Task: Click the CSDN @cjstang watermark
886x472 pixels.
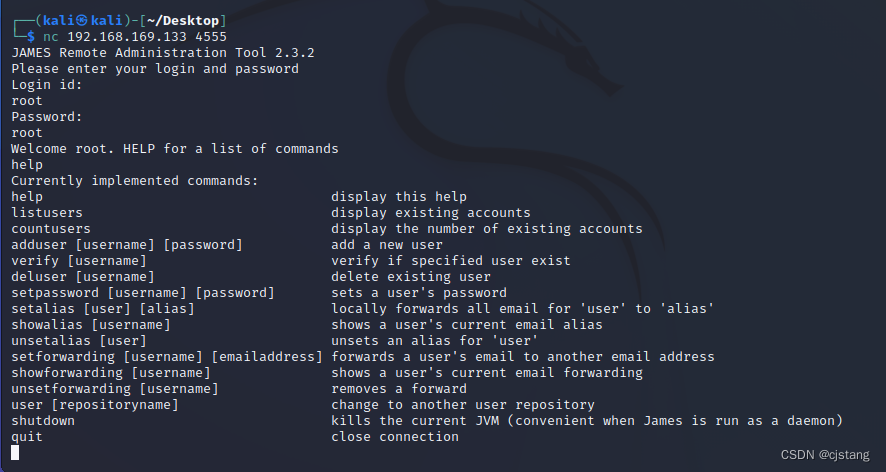Action: coord(825,455)
